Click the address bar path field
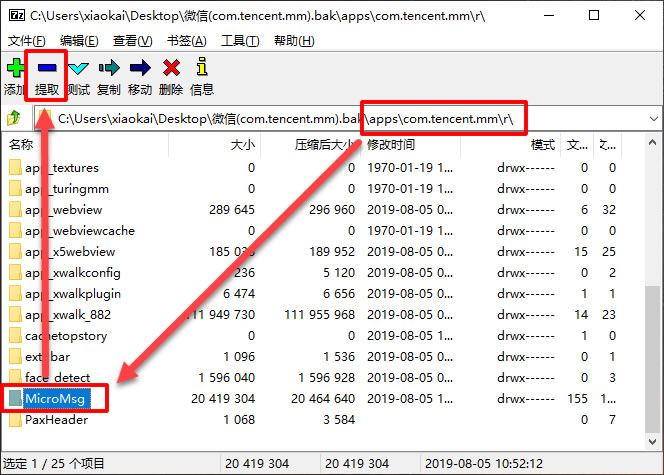This screenshot has height=475, width=664. tap(300, 118)
